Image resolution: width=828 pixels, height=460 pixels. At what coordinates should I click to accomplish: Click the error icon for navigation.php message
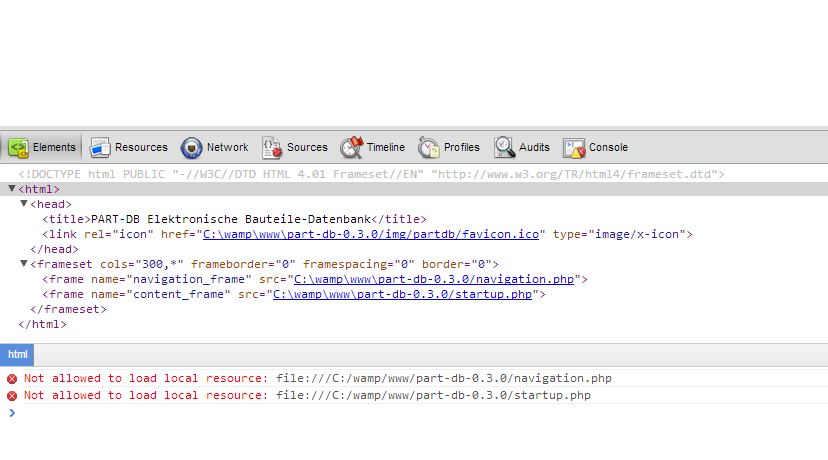click(x=12, y=379)
